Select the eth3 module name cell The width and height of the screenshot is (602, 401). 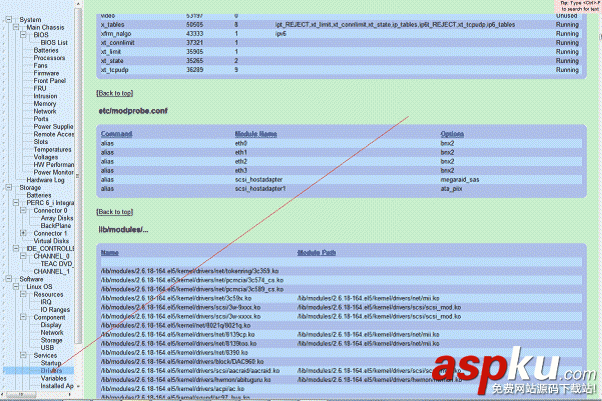coord(241,171)
